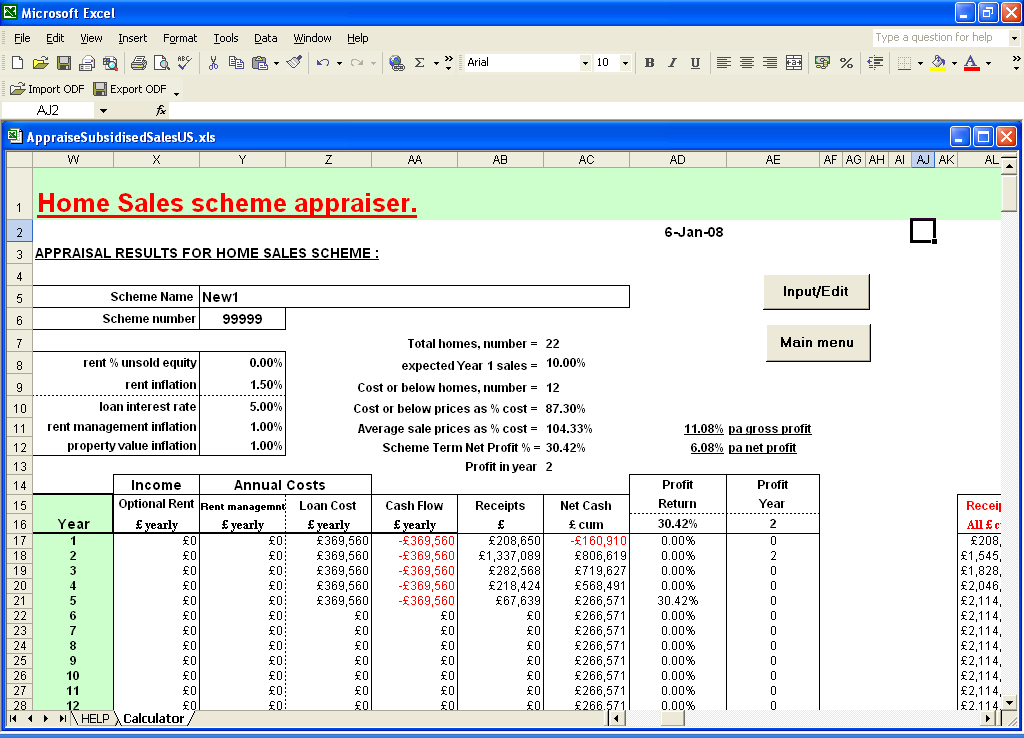The width and height of the screenshot is (1024, 738).
Task: Go to the last sheet tab
Action: click(x=62, y=718)
